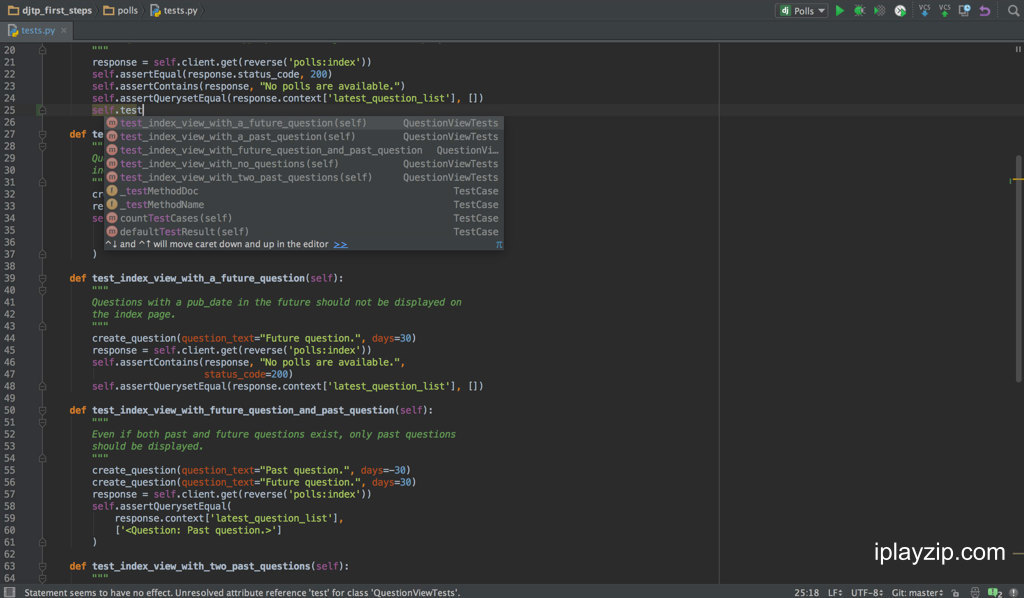Open the UTF-8 encoding selector

867,593
